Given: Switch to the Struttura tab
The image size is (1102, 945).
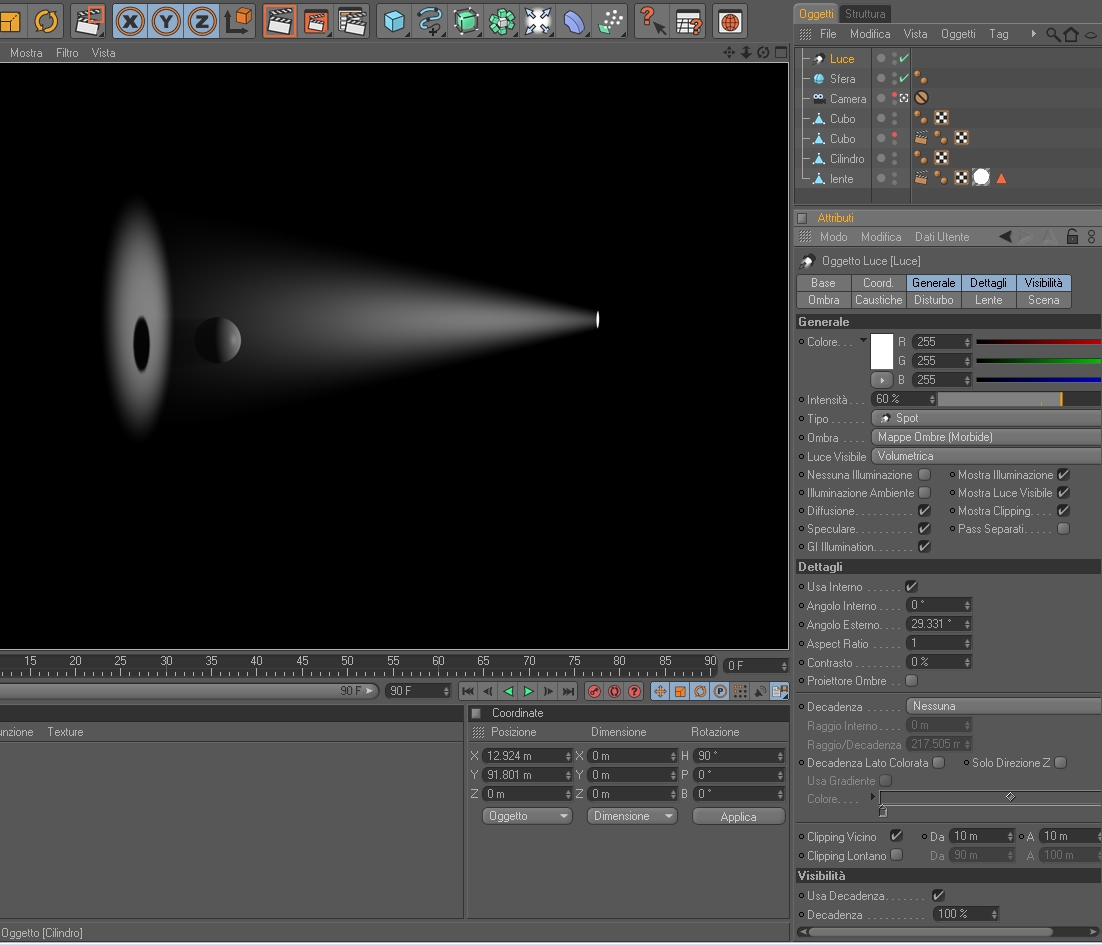Looking at the screenshot, I should pyautogui.click(x=865, y=13).
